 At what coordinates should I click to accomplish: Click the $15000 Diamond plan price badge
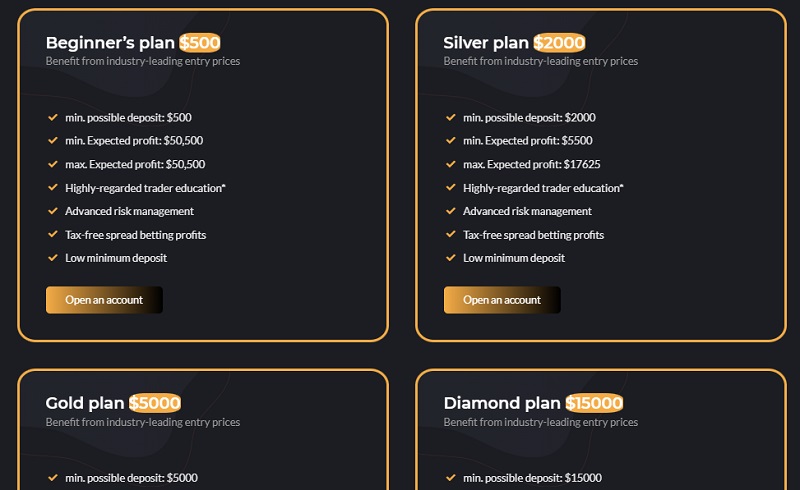[x=594, y=403]
